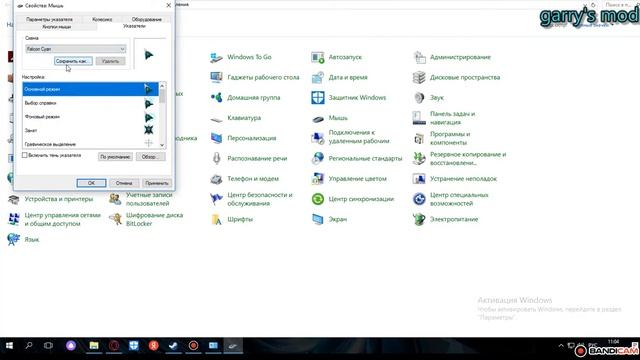The height and width of the screenshot is (360, 640).
Task: Open the Steam taskbar icon
Action: (x=173, y=346)
